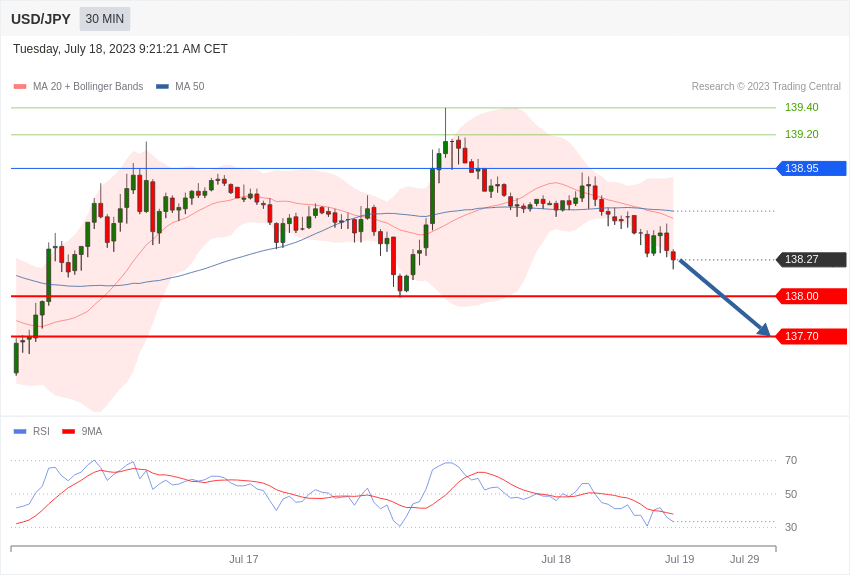Click the MA 20 + Bollinger Bands legend swatch
The width and height of the screenshot is (850, 576).
pyautogui.click(x=20, y=86)
